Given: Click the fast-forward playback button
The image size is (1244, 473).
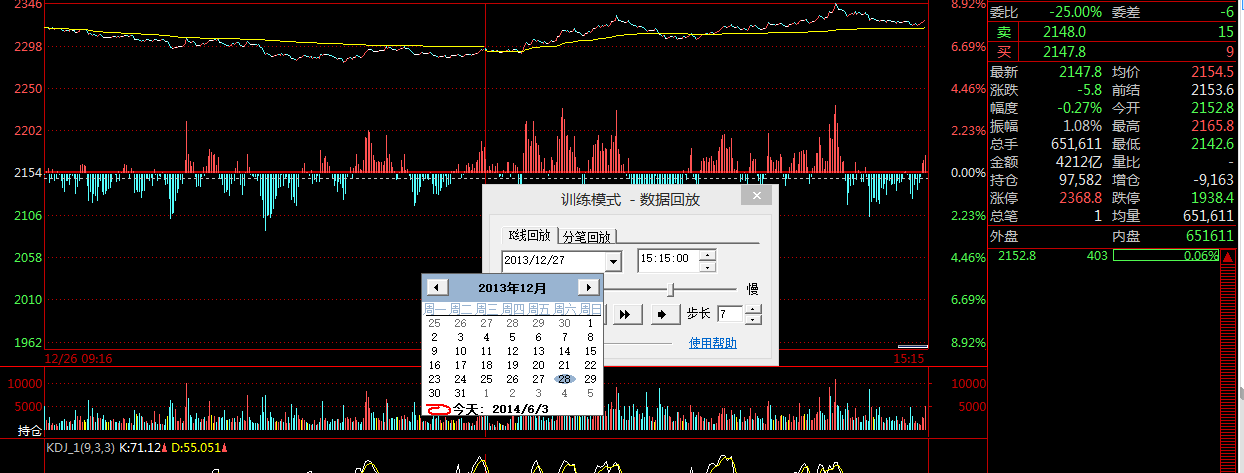Looking at the screenshot, I should [x=627, y=314].
